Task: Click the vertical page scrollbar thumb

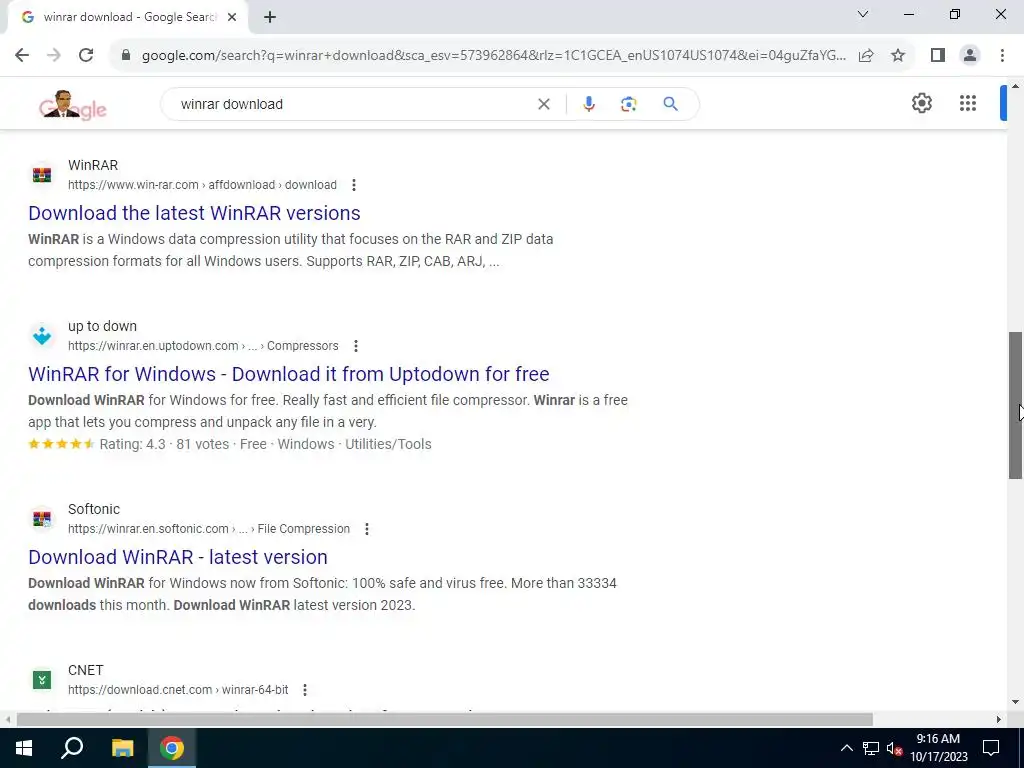Action: (x=1015, y=406)
